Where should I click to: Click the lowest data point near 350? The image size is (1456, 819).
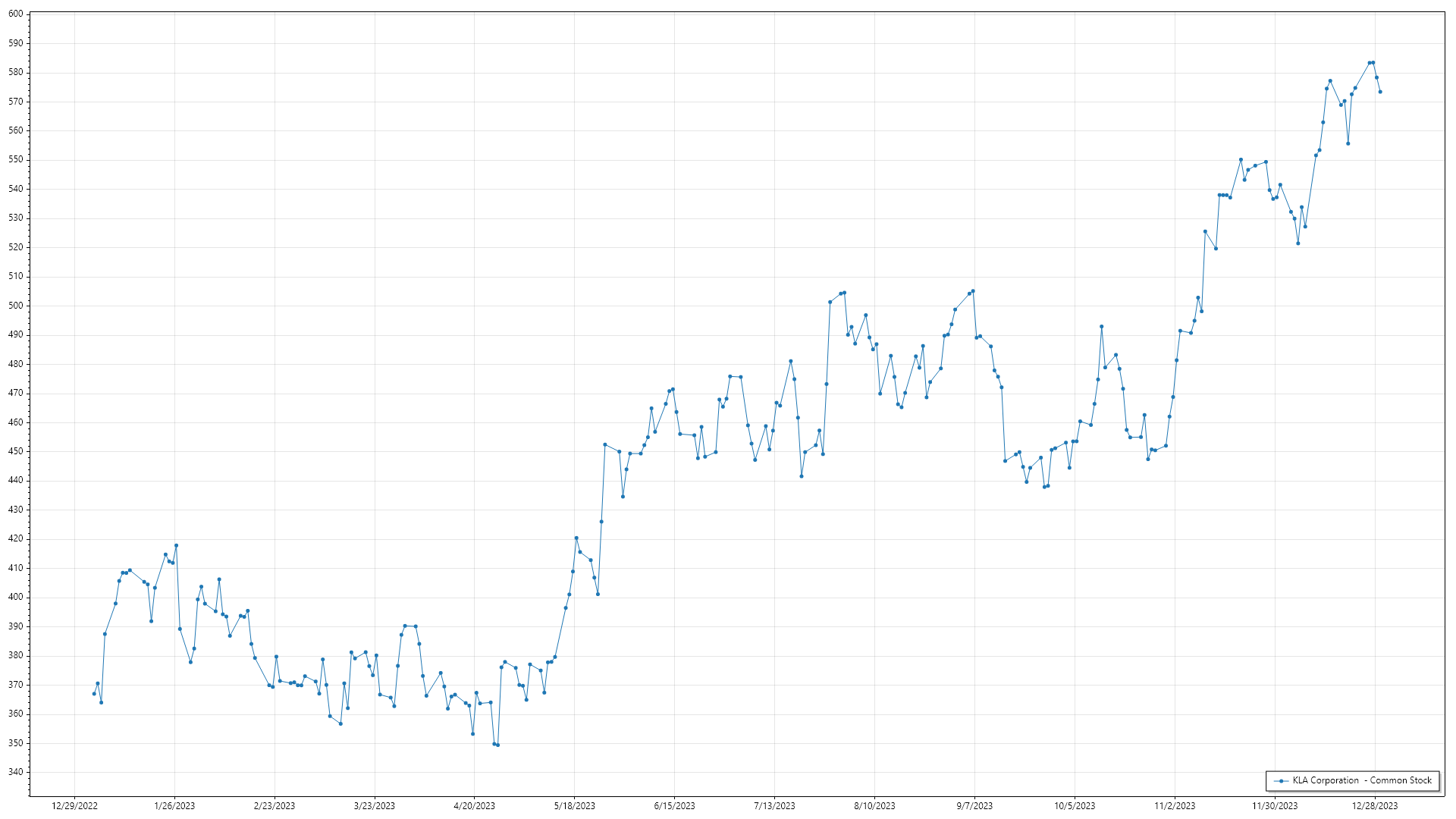tap(497, 745)
